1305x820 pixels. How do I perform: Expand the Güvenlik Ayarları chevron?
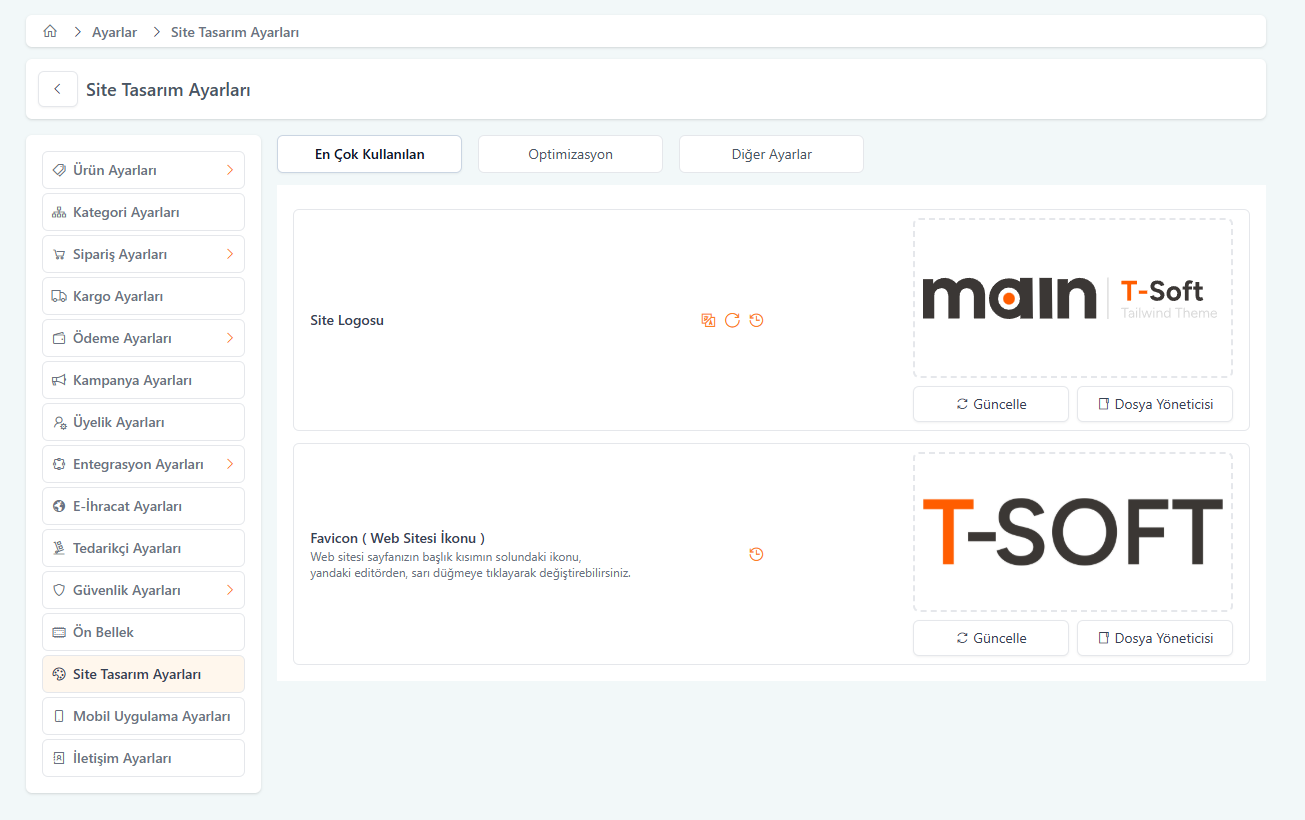229,590
